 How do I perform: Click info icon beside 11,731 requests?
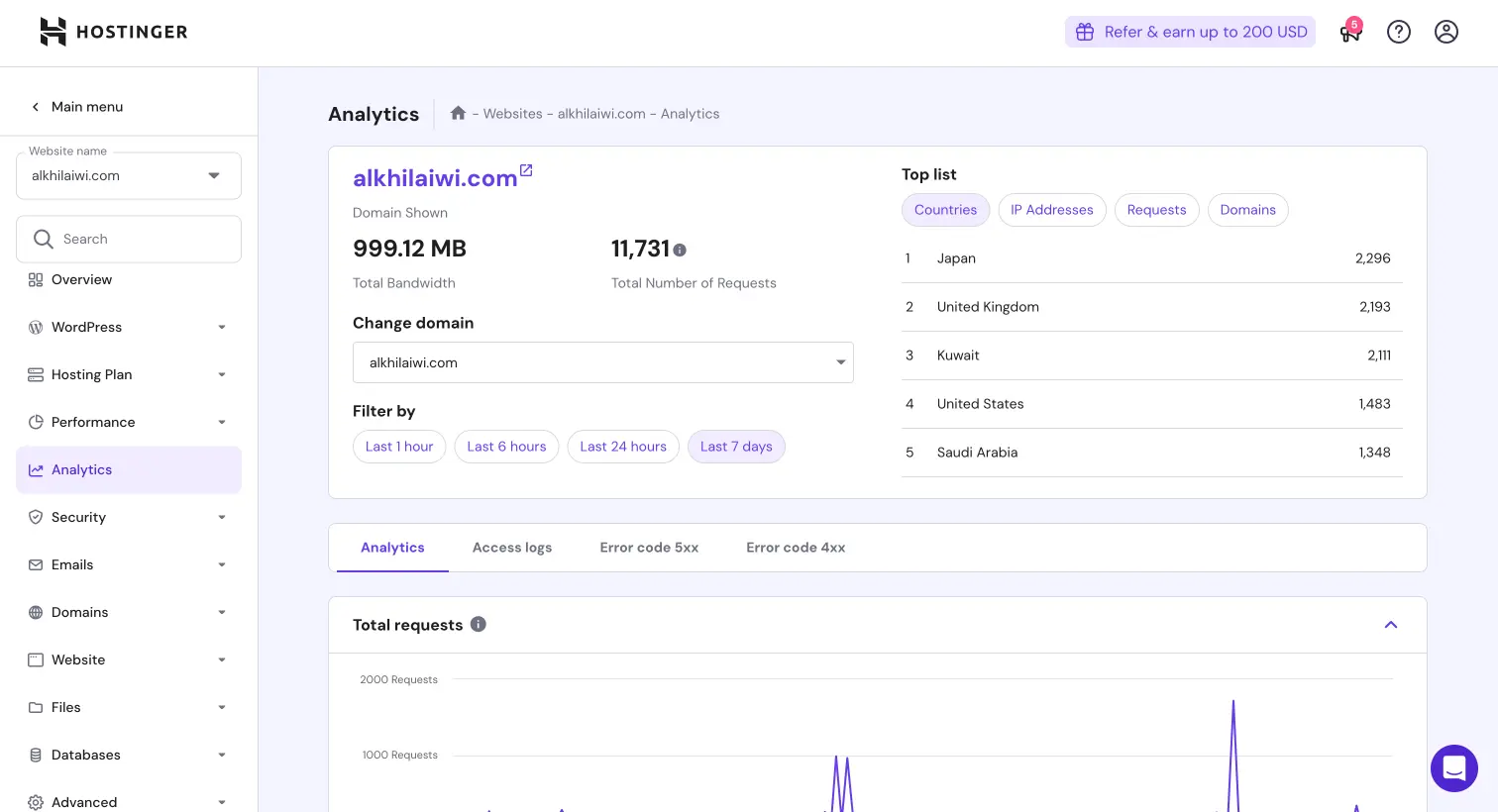[680, 250]
